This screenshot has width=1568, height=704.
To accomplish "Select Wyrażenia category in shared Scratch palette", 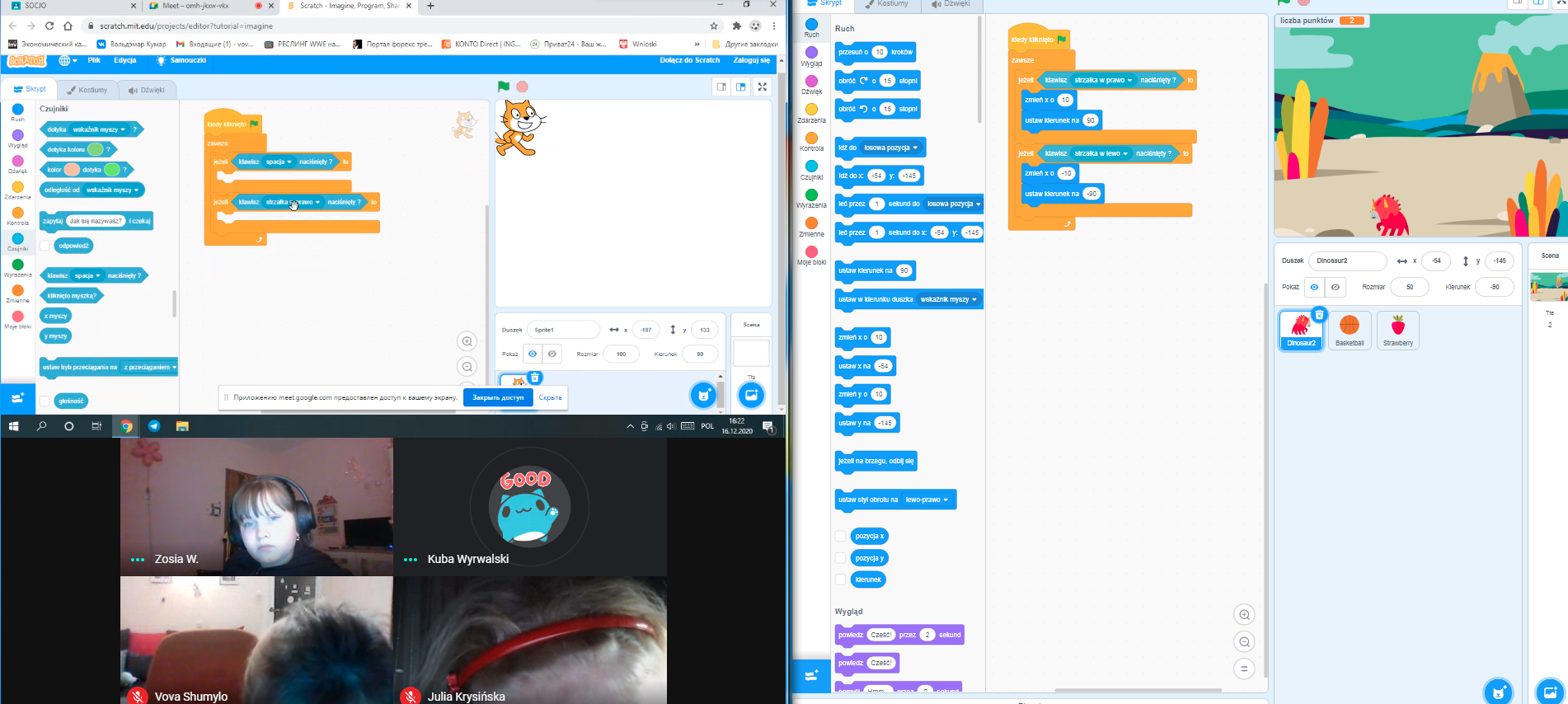I will (17, 268).
